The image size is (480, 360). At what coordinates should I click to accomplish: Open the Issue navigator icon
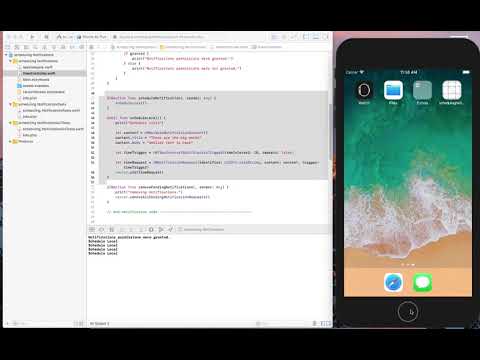tap(45, 47)
